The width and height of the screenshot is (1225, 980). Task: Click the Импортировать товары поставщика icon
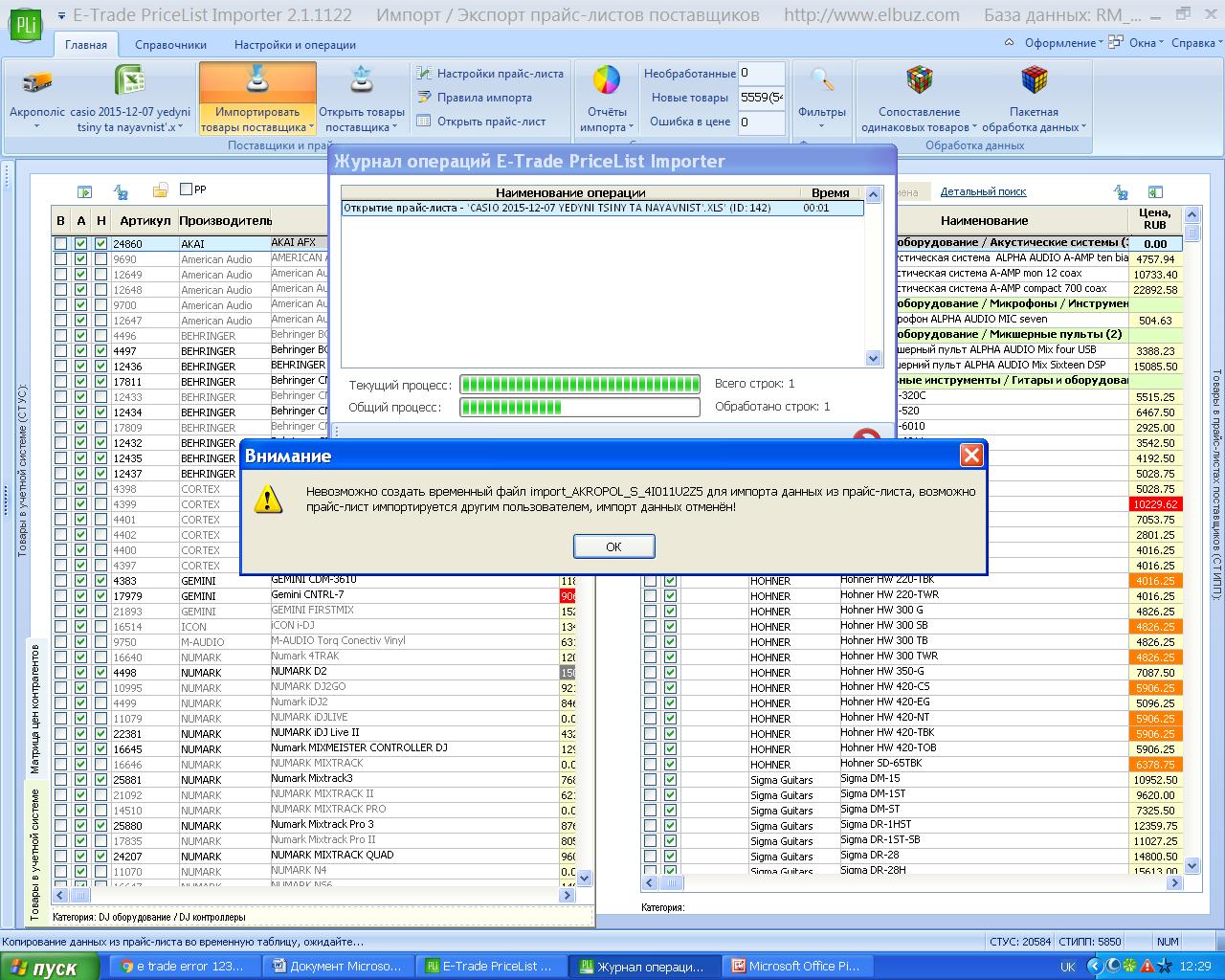click(257, 81)
